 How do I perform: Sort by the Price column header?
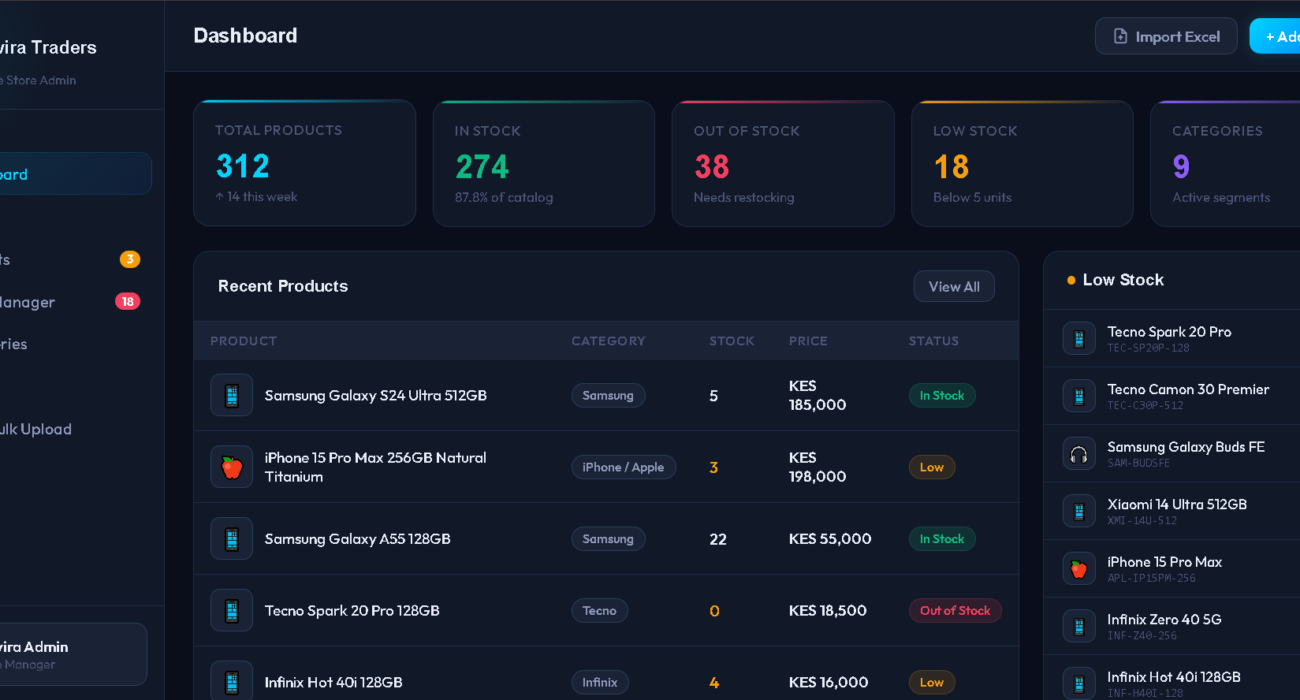(808, 341)
